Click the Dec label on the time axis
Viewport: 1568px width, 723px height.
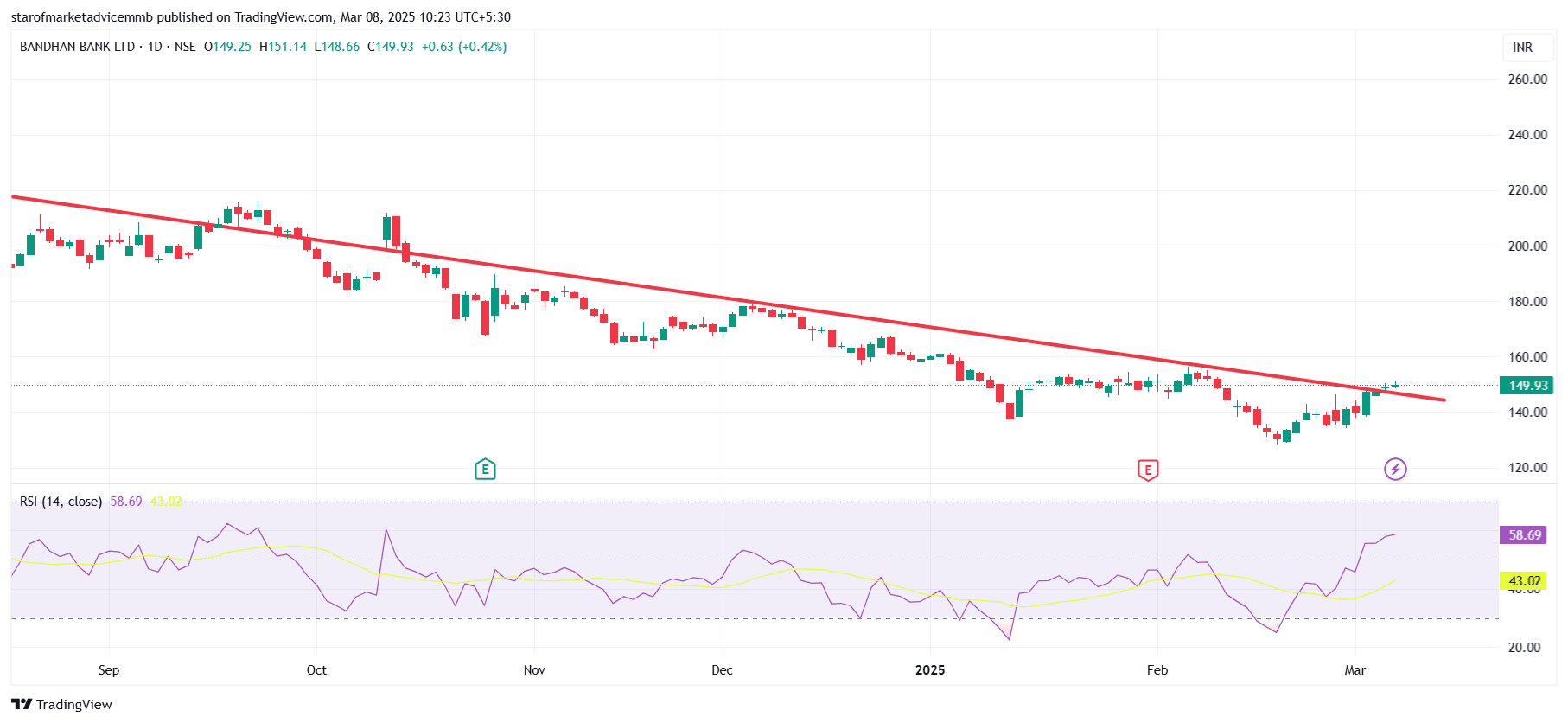(x=722, y=670)
